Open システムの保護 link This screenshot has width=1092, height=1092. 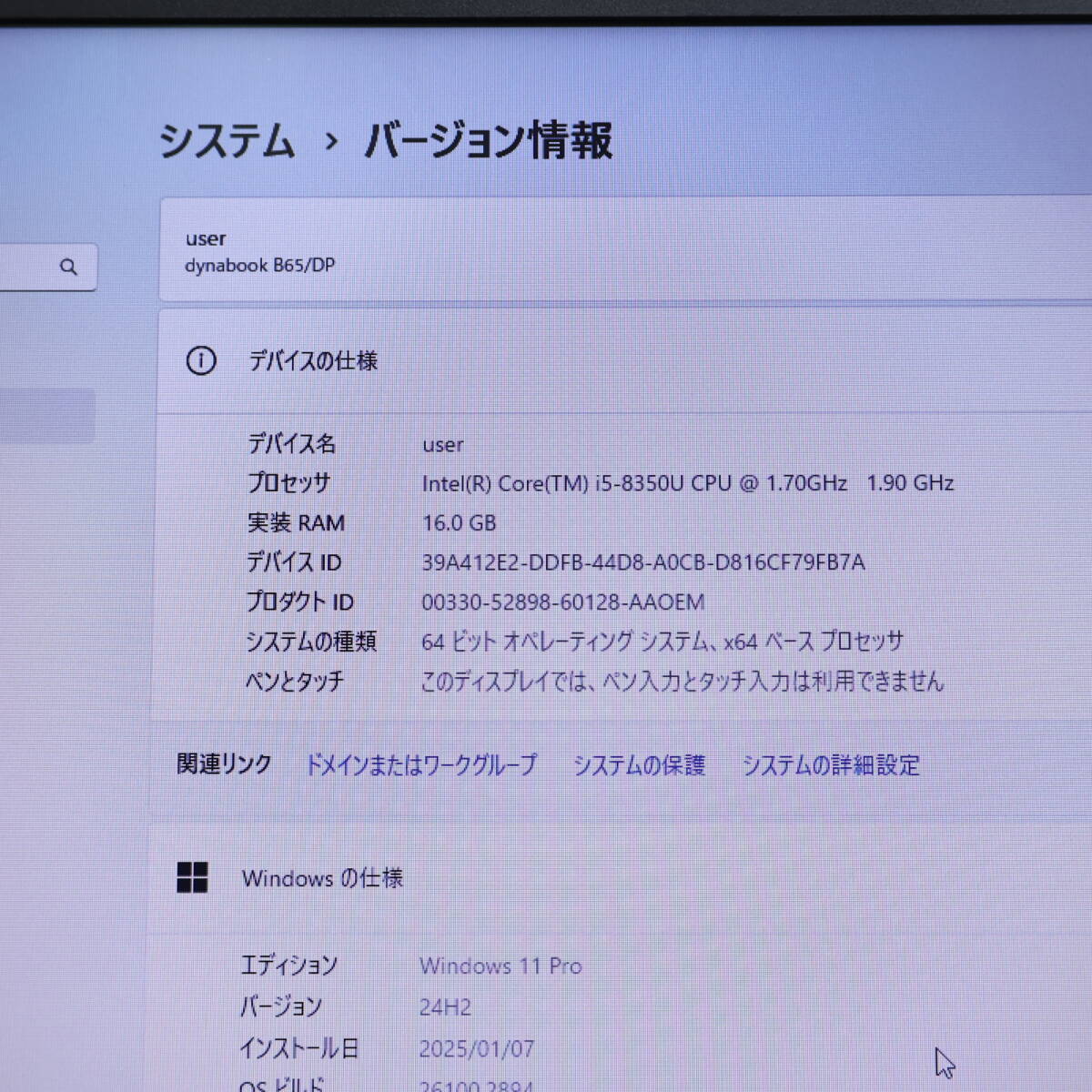pos(639,765)
